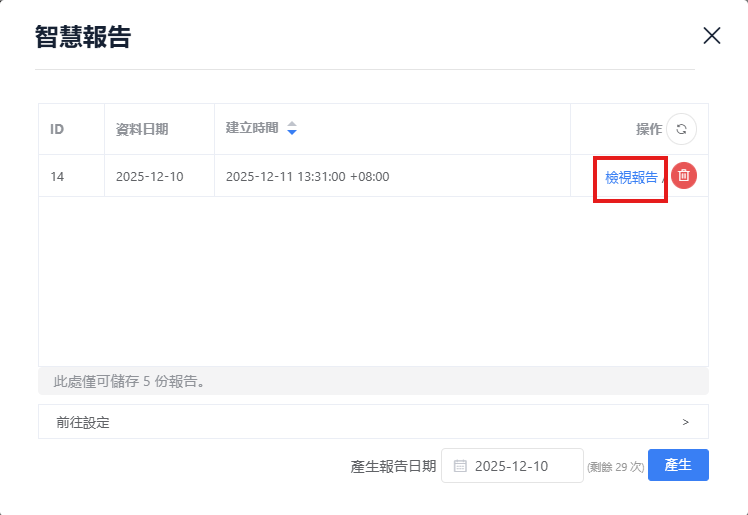Select the 2025-12-11 13:31:00 timestamp cell
This screenshot has width=748, height=515.
point(307,177)
